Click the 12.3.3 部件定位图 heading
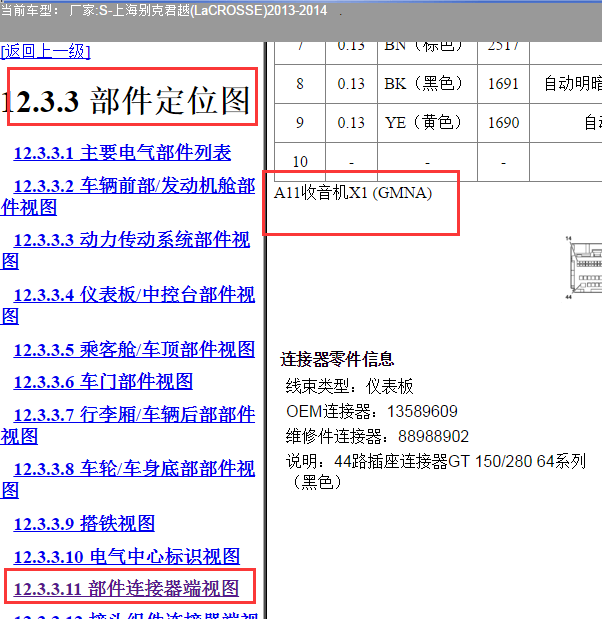Screen dimensions: 602x619 (126, 101)
